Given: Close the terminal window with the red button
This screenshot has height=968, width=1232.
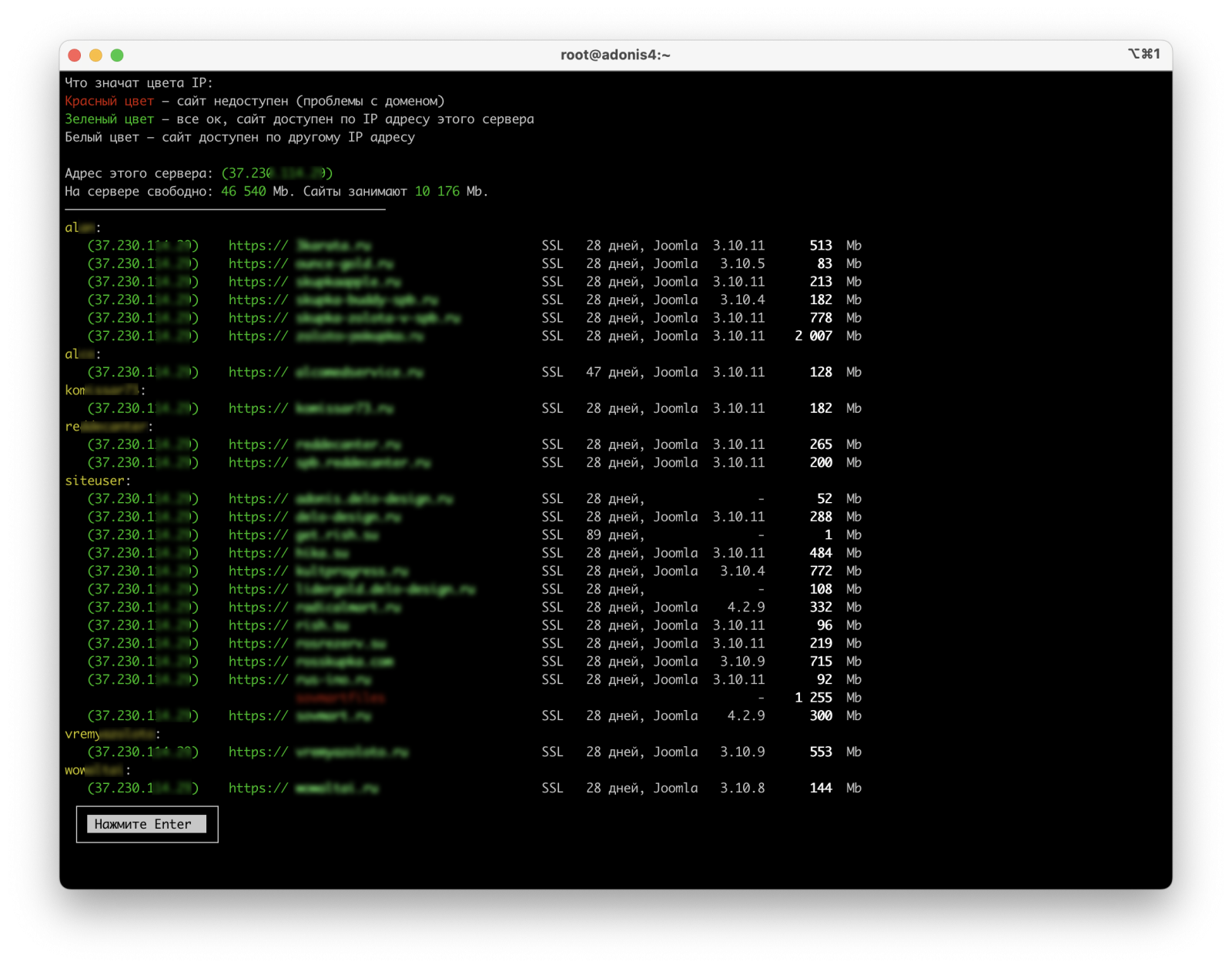Looking at the screenshot, I should coord(75,55).
